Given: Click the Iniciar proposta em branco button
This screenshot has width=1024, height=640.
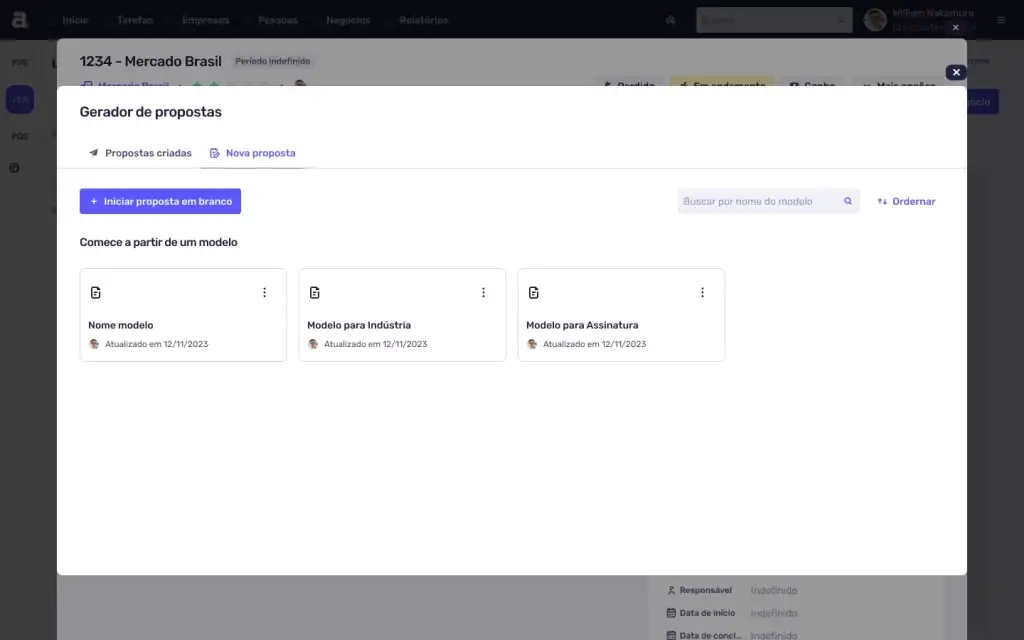Looking at the screenshot, I should 160,201.
